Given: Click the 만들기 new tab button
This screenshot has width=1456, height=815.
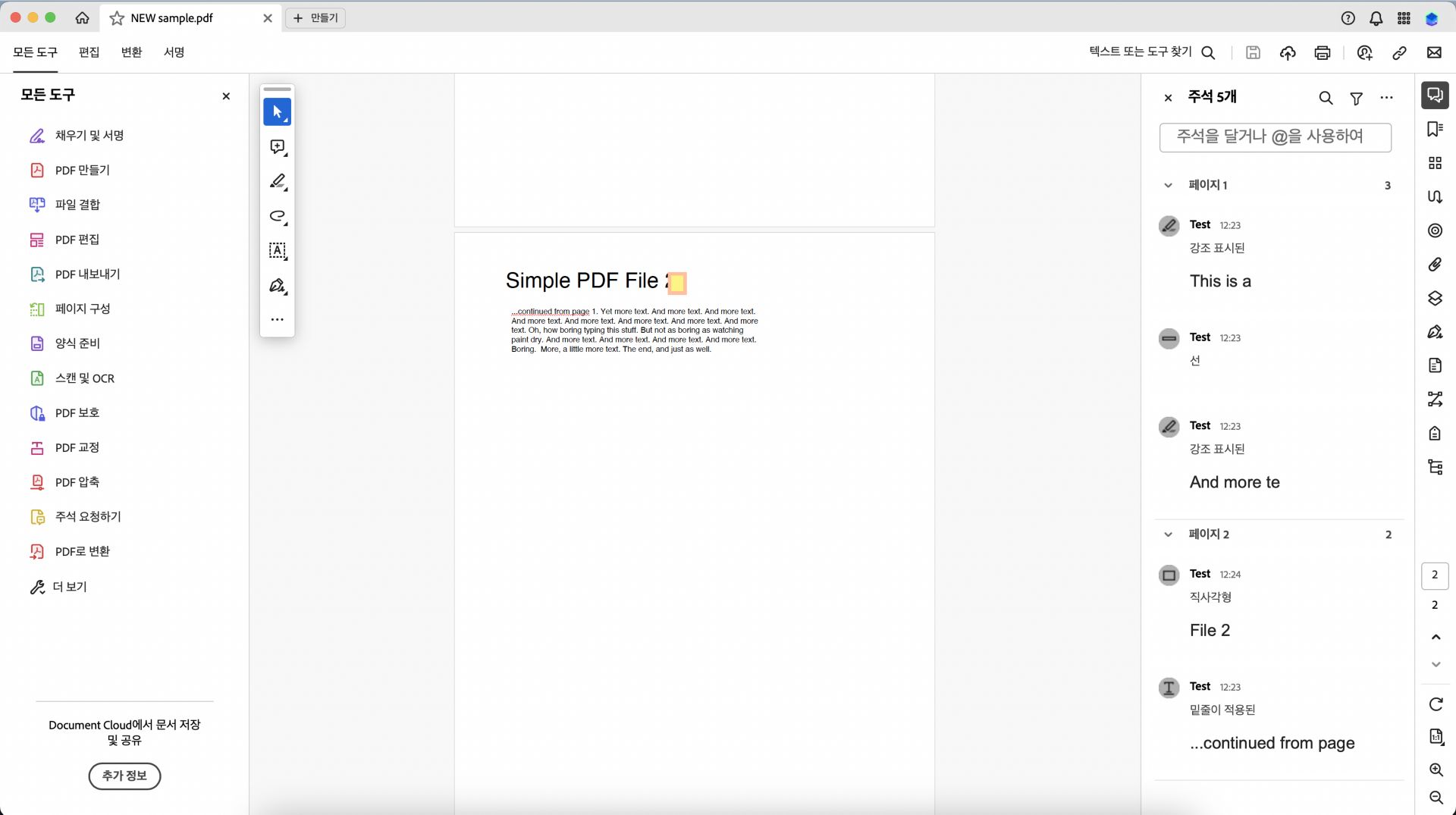Looking at the screenshot, I should click(x=315, y=18).
